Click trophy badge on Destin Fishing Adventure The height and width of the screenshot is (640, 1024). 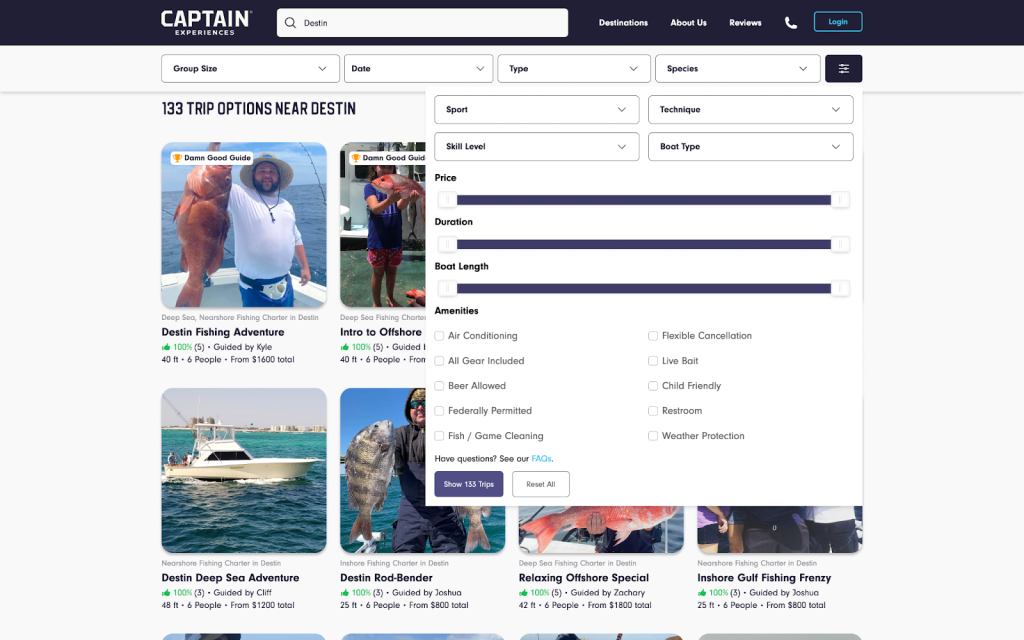tap(177, 158)
